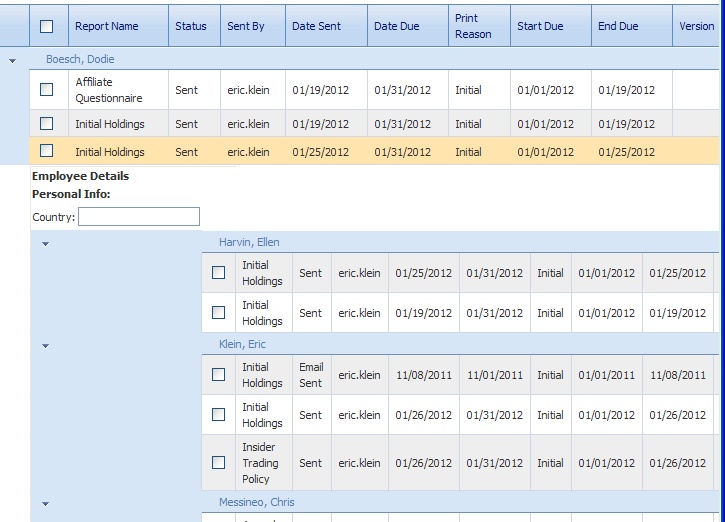Sort by the Report Name column
Image resolution: width=725 pixels, height=522 pixels.
(x=107, y=27)
